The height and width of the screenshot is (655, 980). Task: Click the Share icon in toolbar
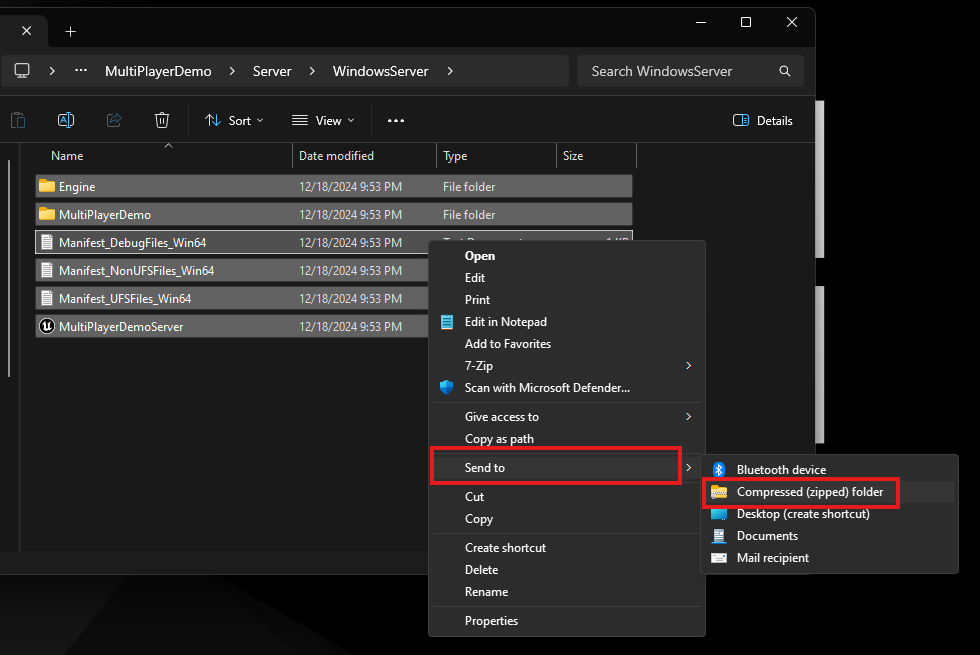pos(114,120)
